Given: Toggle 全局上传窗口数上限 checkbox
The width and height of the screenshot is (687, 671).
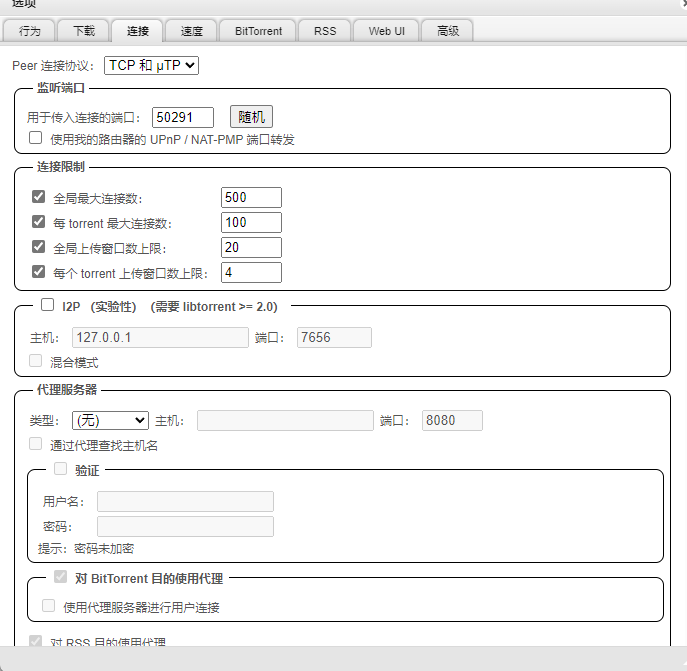Looking at the screenshot, I should click(x=39, y=247).
